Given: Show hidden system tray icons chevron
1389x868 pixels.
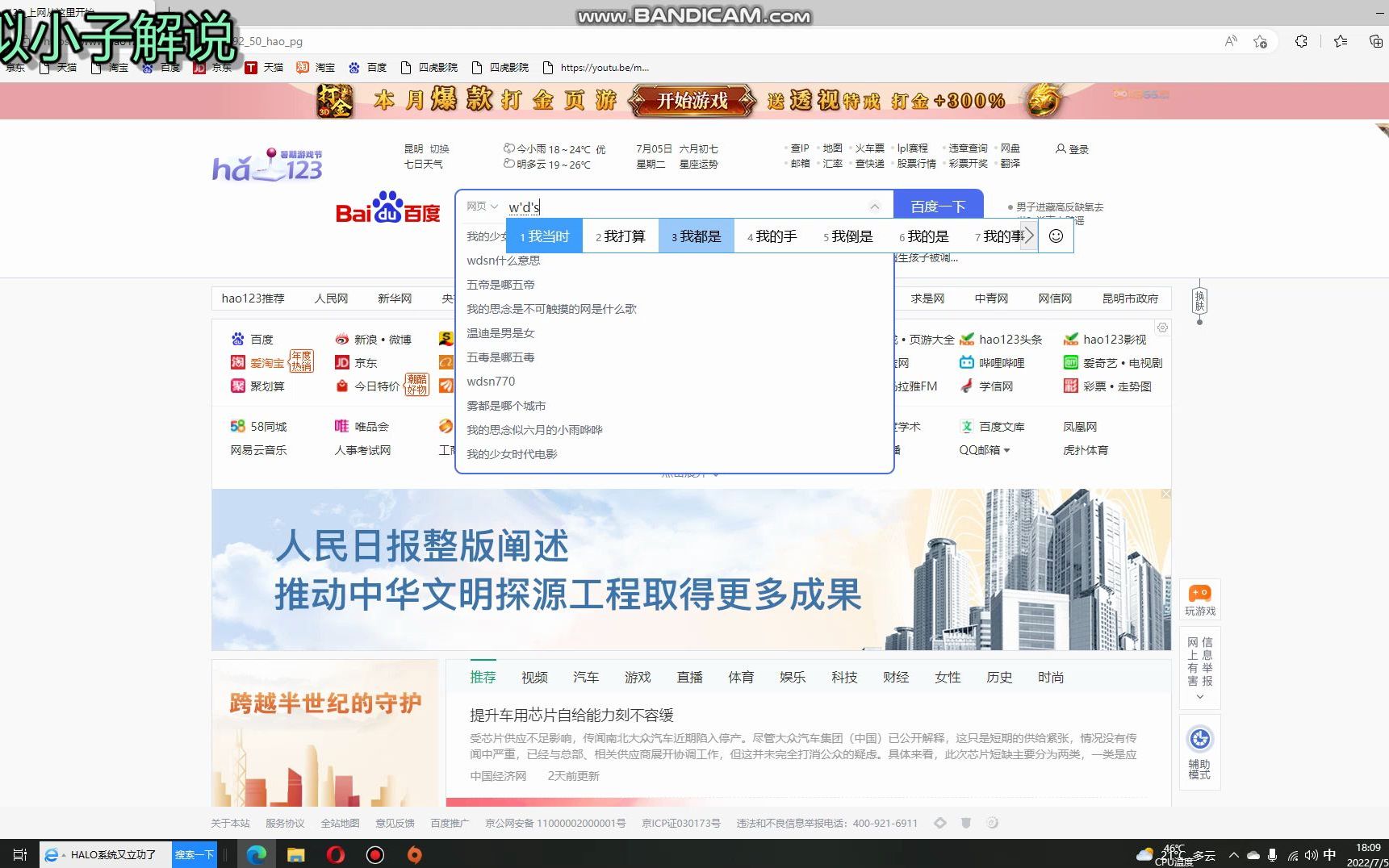Looking at the screenshot, I should 1233,855.
